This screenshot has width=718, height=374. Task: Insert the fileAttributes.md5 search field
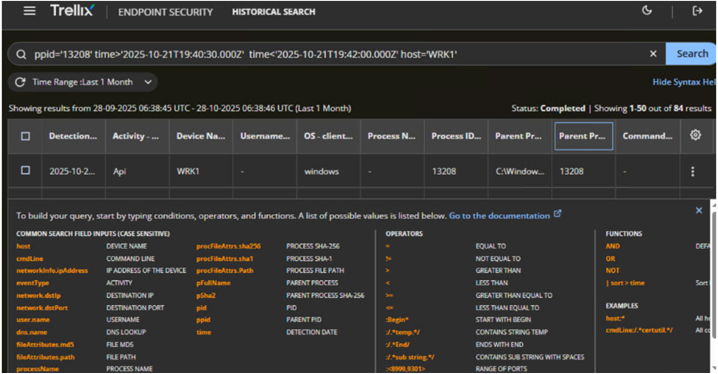45,344
